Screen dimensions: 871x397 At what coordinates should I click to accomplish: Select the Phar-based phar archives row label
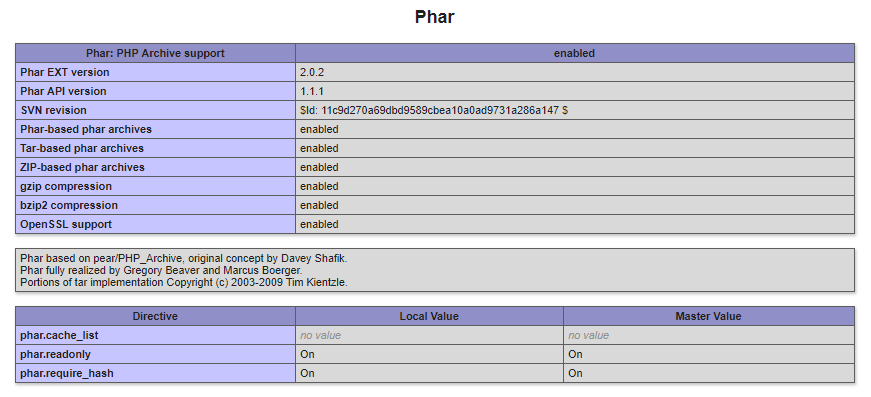pos(86,129)
